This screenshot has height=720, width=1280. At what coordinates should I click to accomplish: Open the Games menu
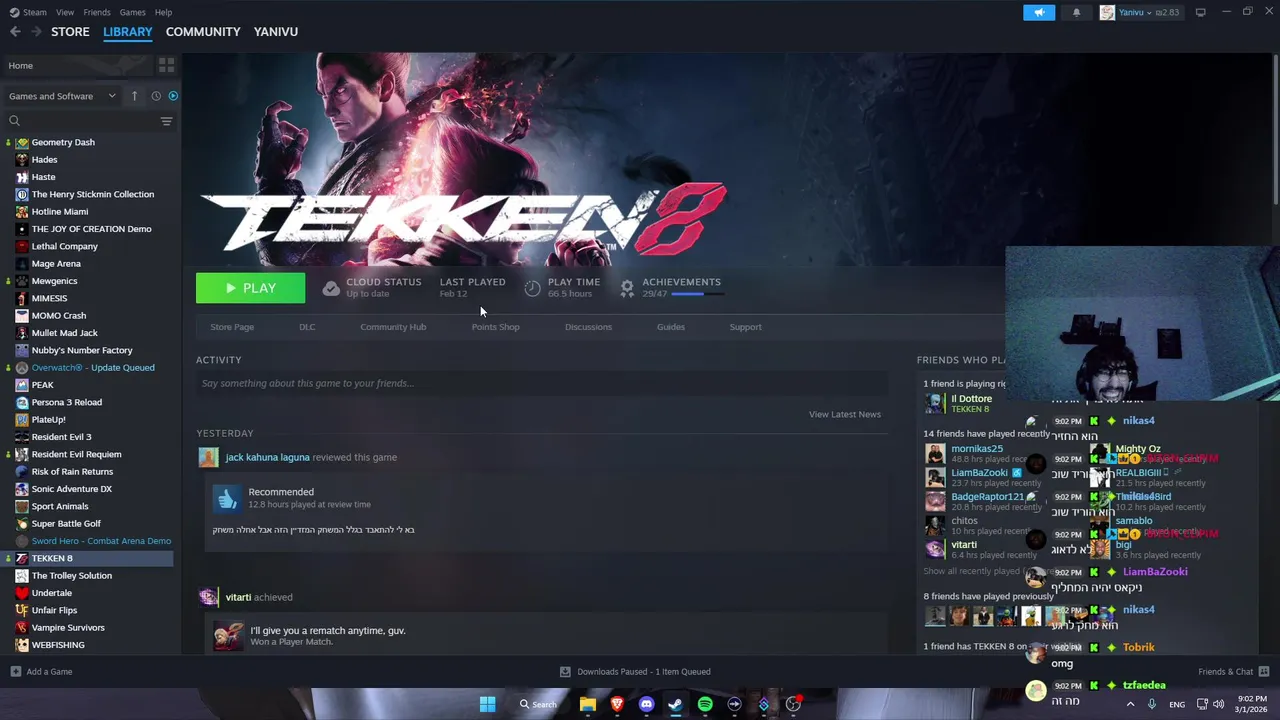pos(132,12)
